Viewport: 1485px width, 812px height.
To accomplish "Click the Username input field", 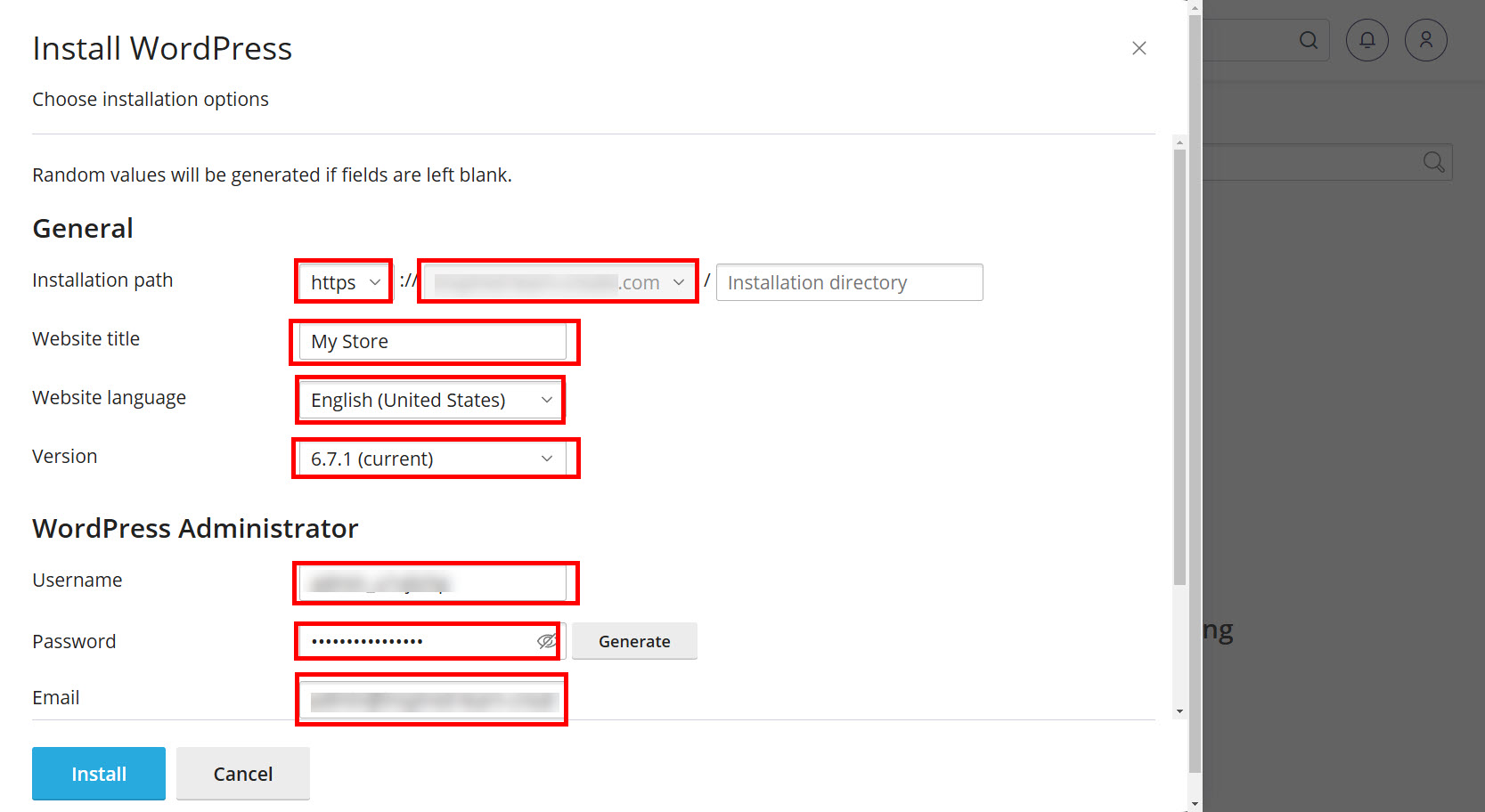I will (433, 582).
